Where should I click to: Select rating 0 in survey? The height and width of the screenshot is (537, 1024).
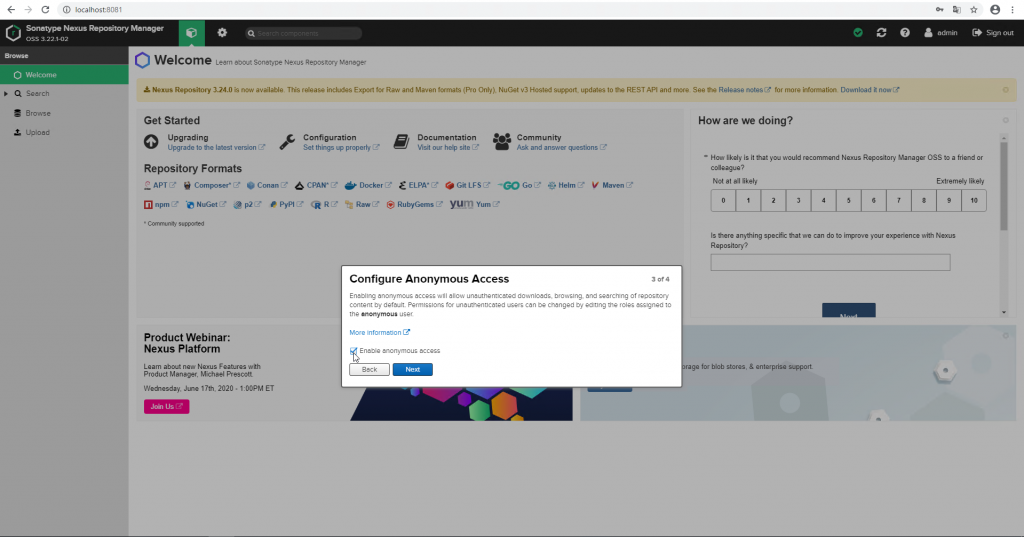click(x=723, y=201)
